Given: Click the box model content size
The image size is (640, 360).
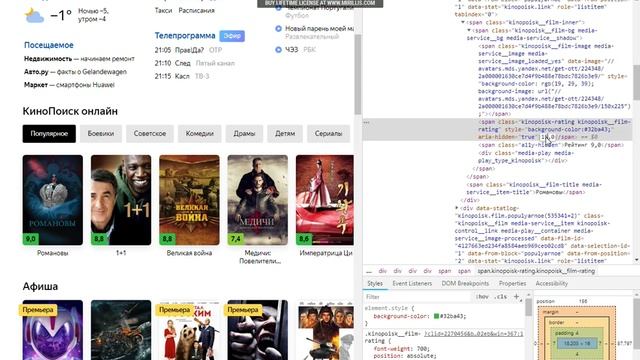Looking at the screenshot, I should tap(577, 344).
